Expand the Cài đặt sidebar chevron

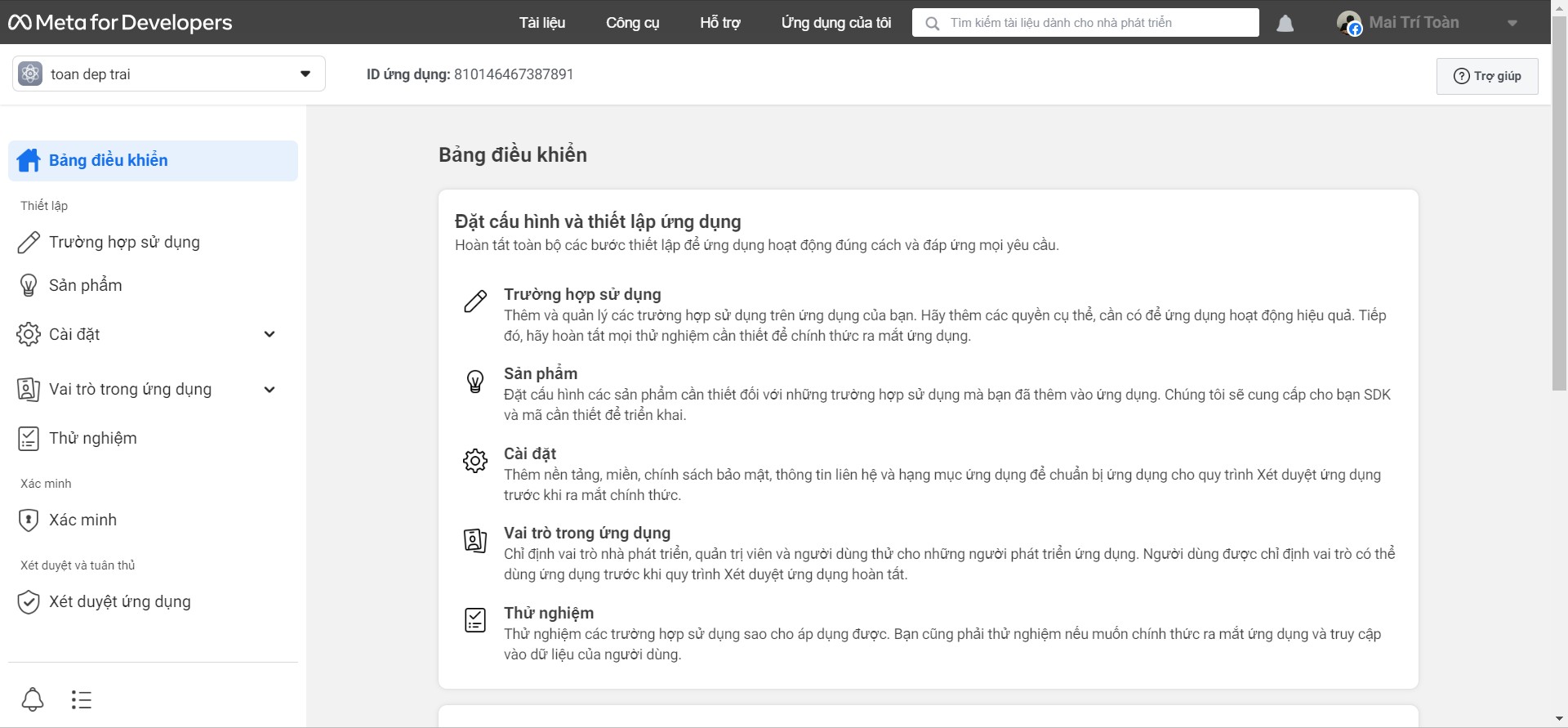point(269,334)
